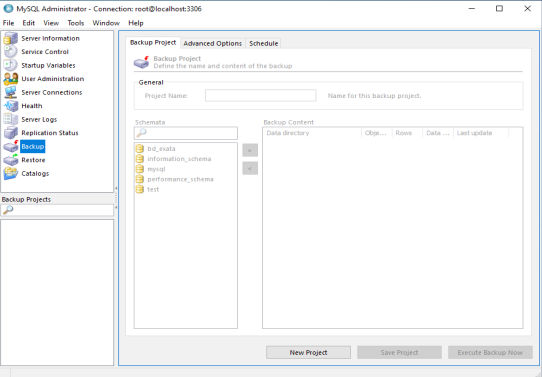Click the Rows column header
This screenshot has width=542, height=377.
point(407,133)
